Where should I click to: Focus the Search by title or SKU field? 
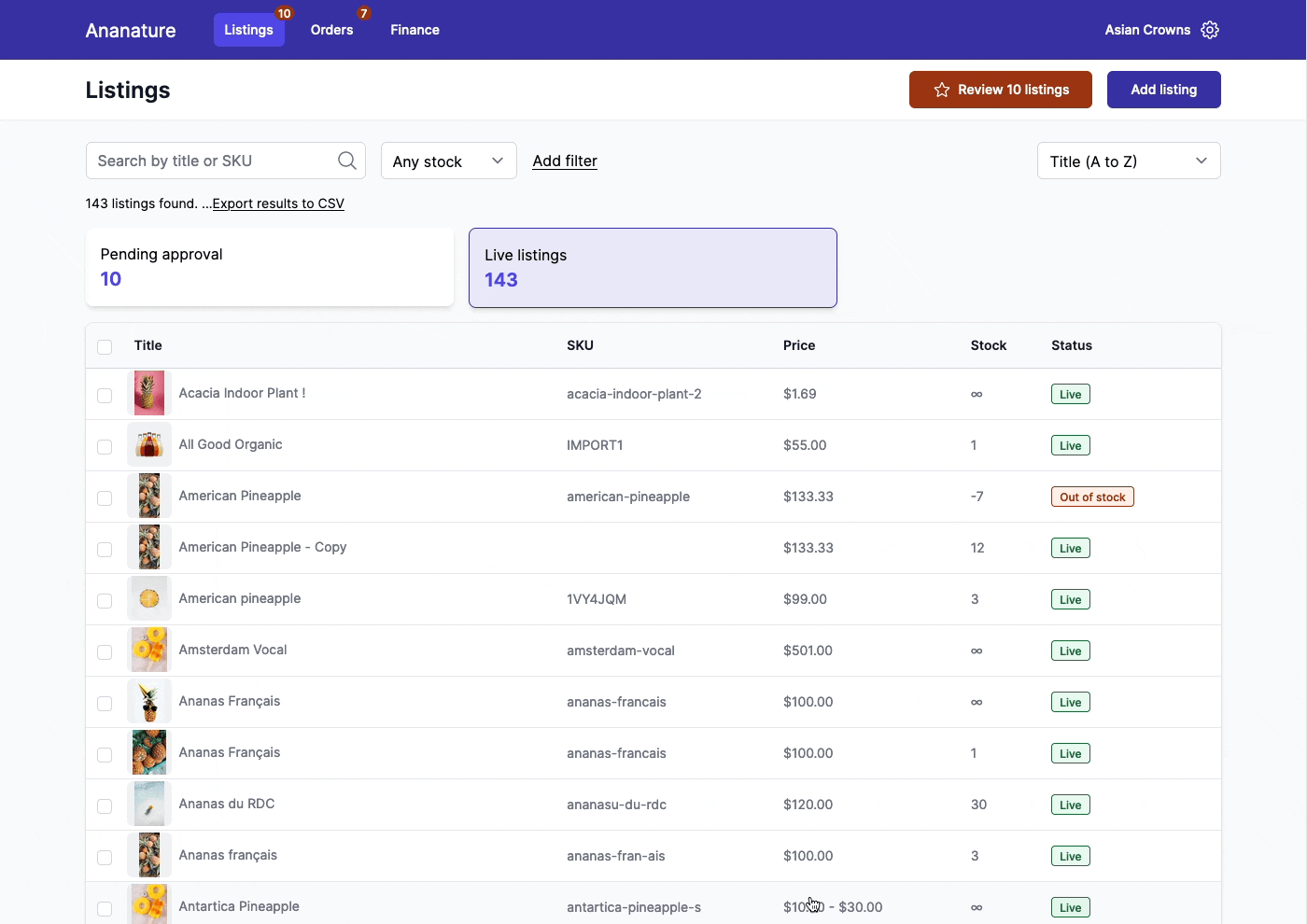pos(215,161)
